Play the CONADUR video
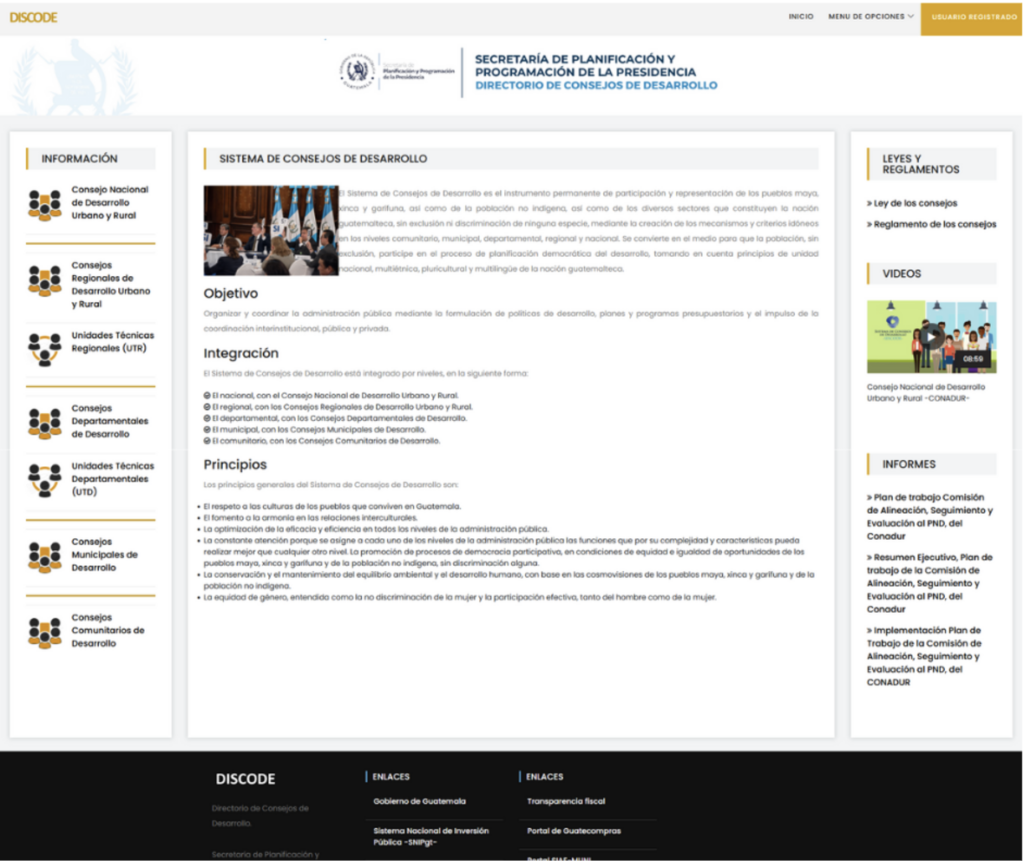The image size is (1024, 861). click(931, 337)
